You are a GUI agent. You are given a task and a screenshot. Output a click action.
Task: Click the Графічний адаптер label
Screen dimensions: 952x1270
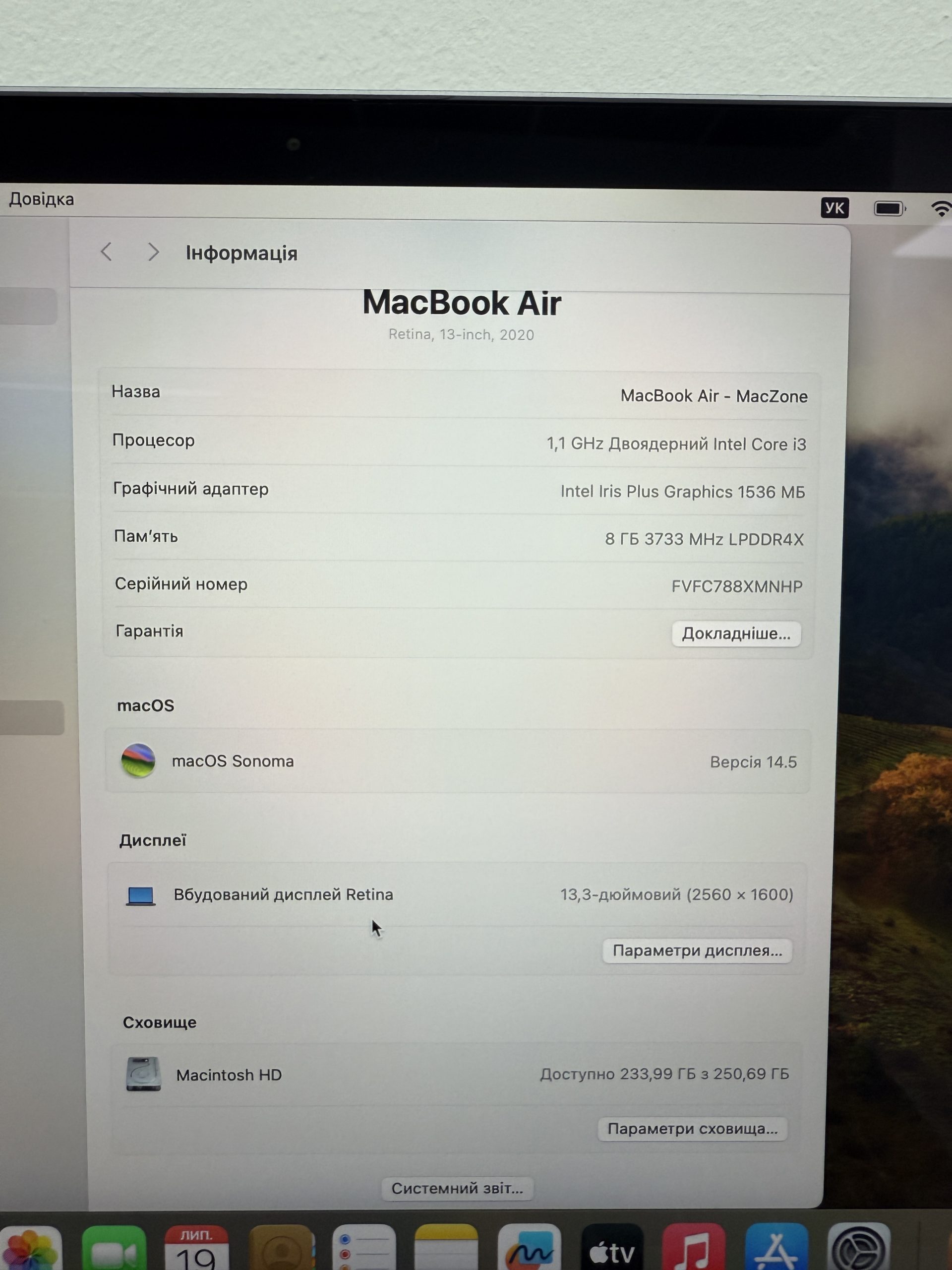point(191,489)
